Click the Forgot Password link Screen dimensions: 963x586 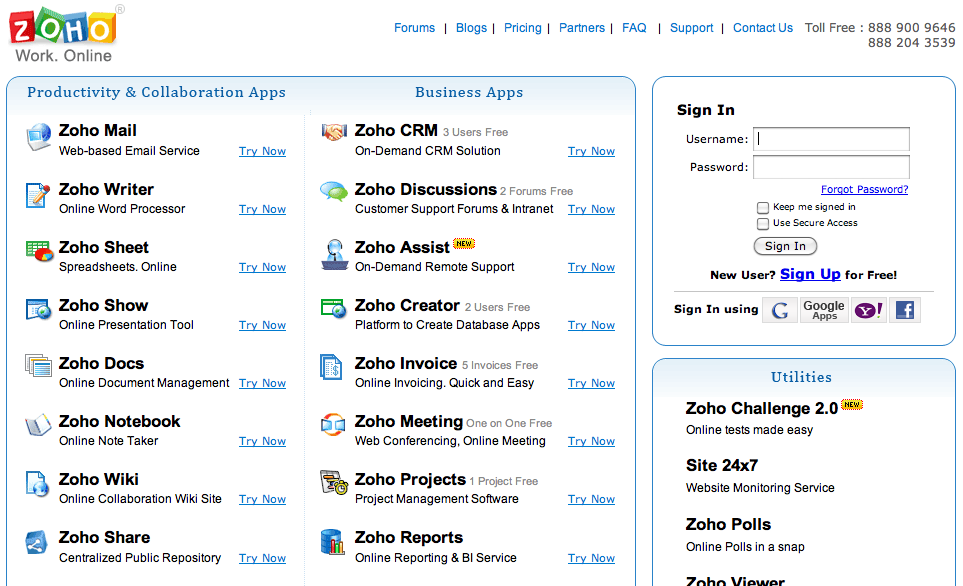tap(864, 190)
